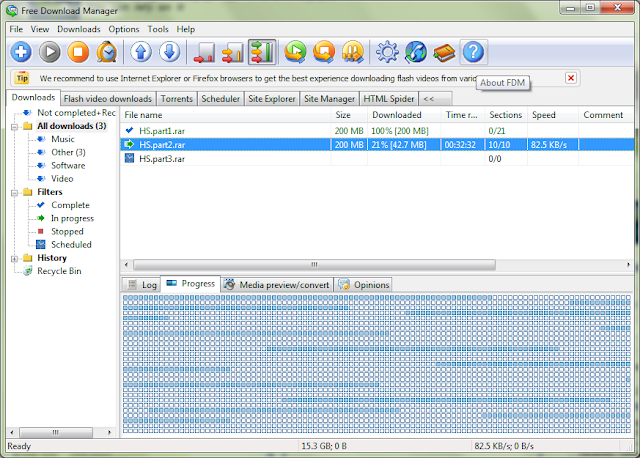640x458 pixels.
Task: Select the Downloads tab
Action: click(x=33, y=98)
